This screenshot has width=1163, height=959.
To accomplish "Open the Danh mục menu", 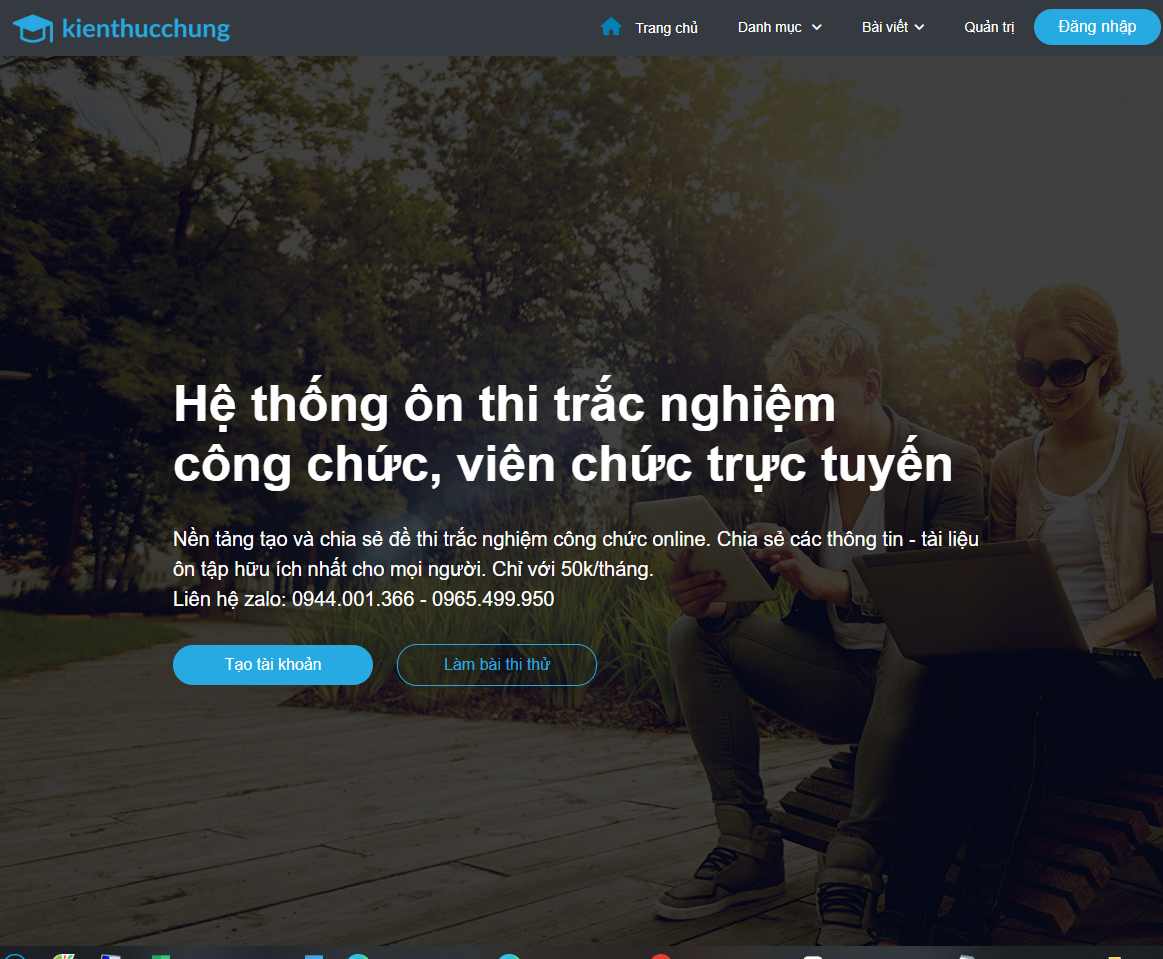I will [x=769, y=27].
